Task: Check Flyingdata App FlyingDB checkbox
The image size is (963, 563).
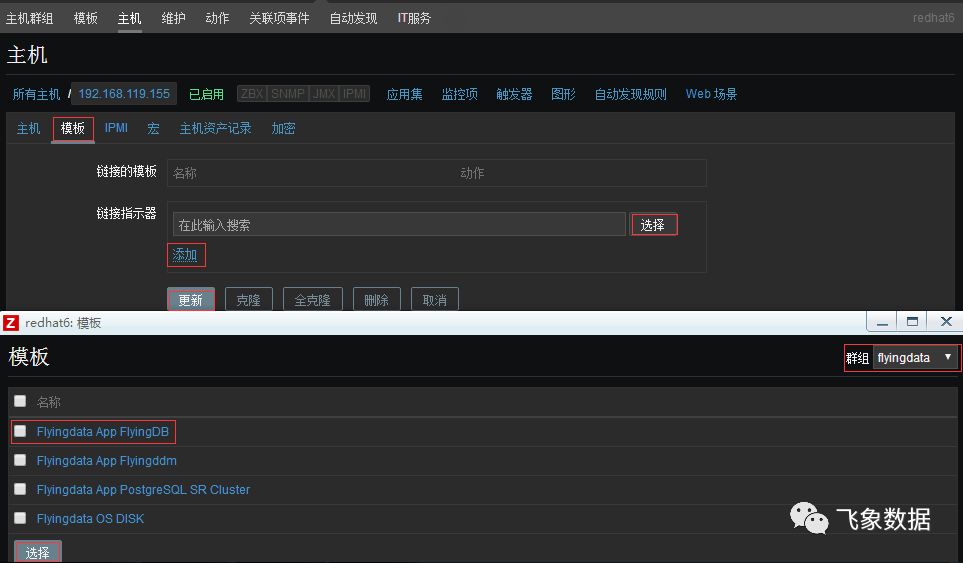Action: pyautogui.click(x=20, y=431)
